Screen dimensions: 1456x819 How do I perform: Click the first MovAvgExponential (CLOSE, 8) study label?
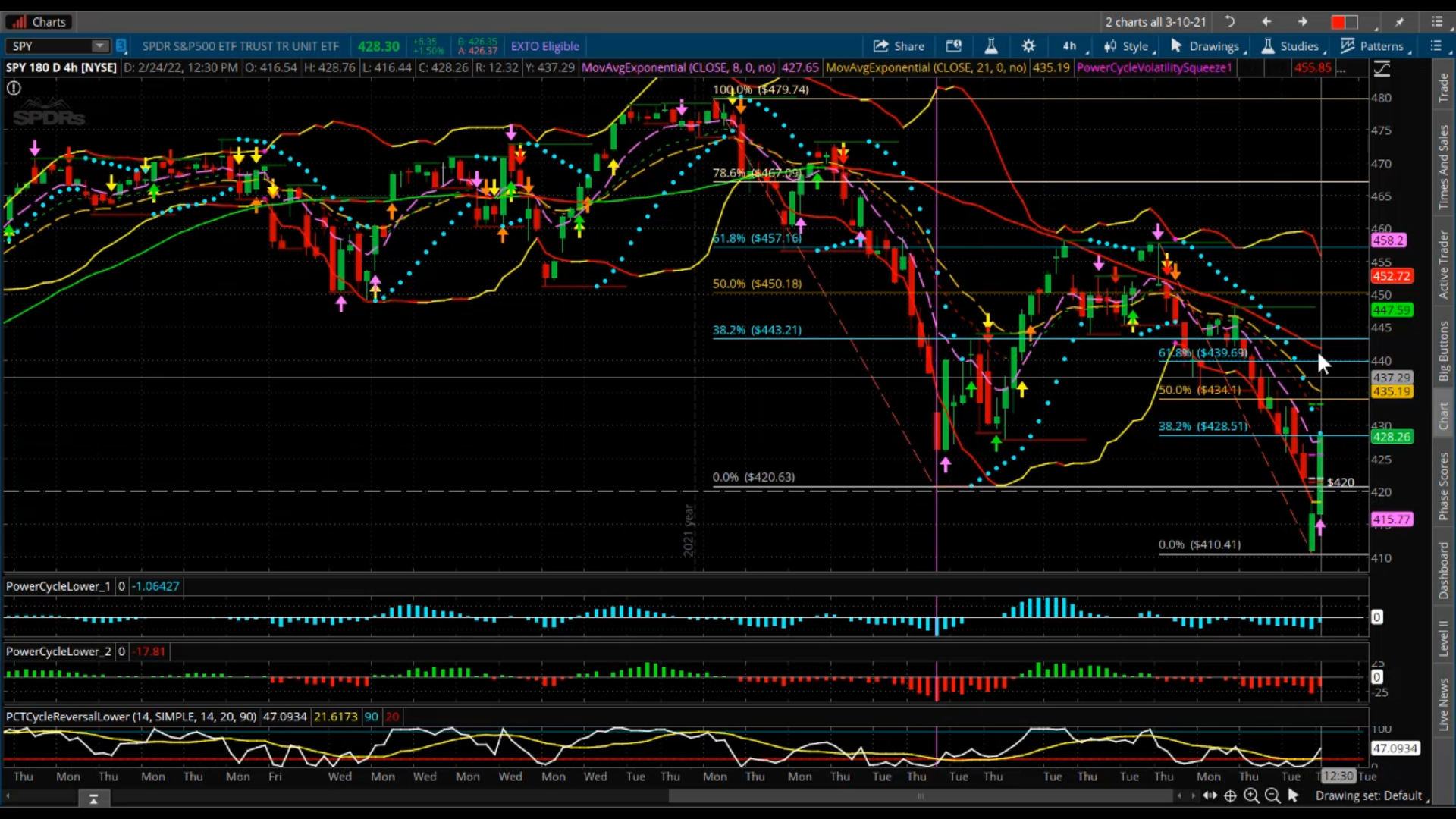(678, 67)
